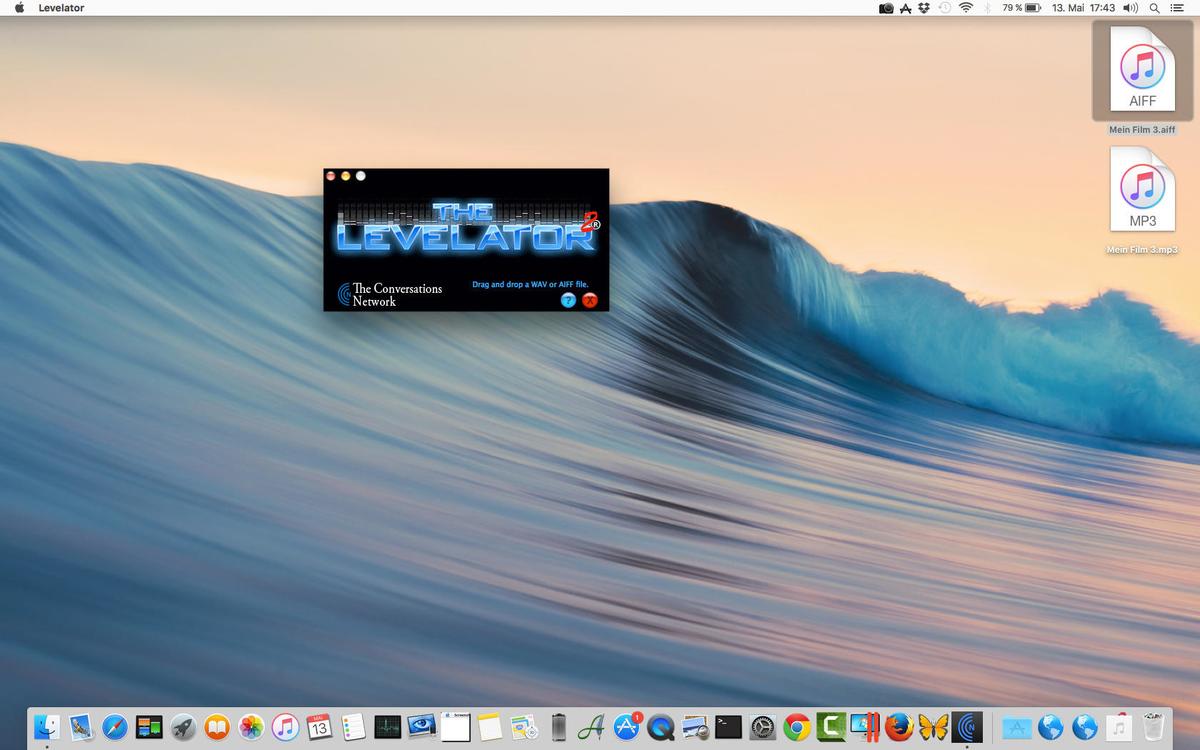Image resolution: width=1200 pixels, height=750 pixels.
Task: Show battery status at 79 %
Action: pyautogui.click(x=1022, y=8)
